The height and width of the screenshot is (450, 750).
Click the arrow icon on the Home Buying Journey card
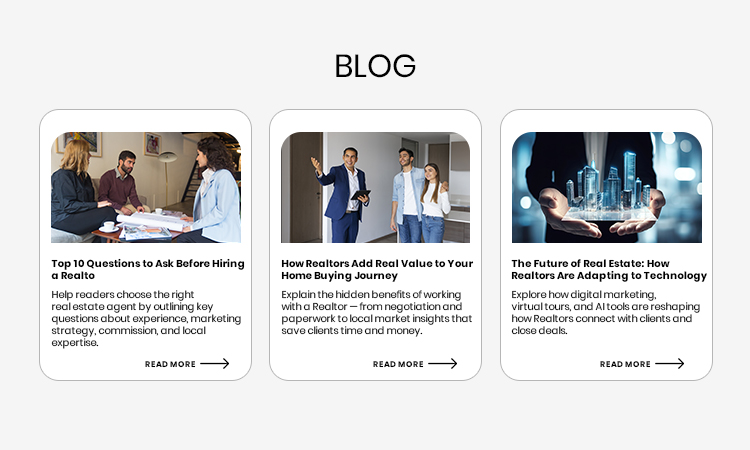pyautogui.click(x=442, y=364)
